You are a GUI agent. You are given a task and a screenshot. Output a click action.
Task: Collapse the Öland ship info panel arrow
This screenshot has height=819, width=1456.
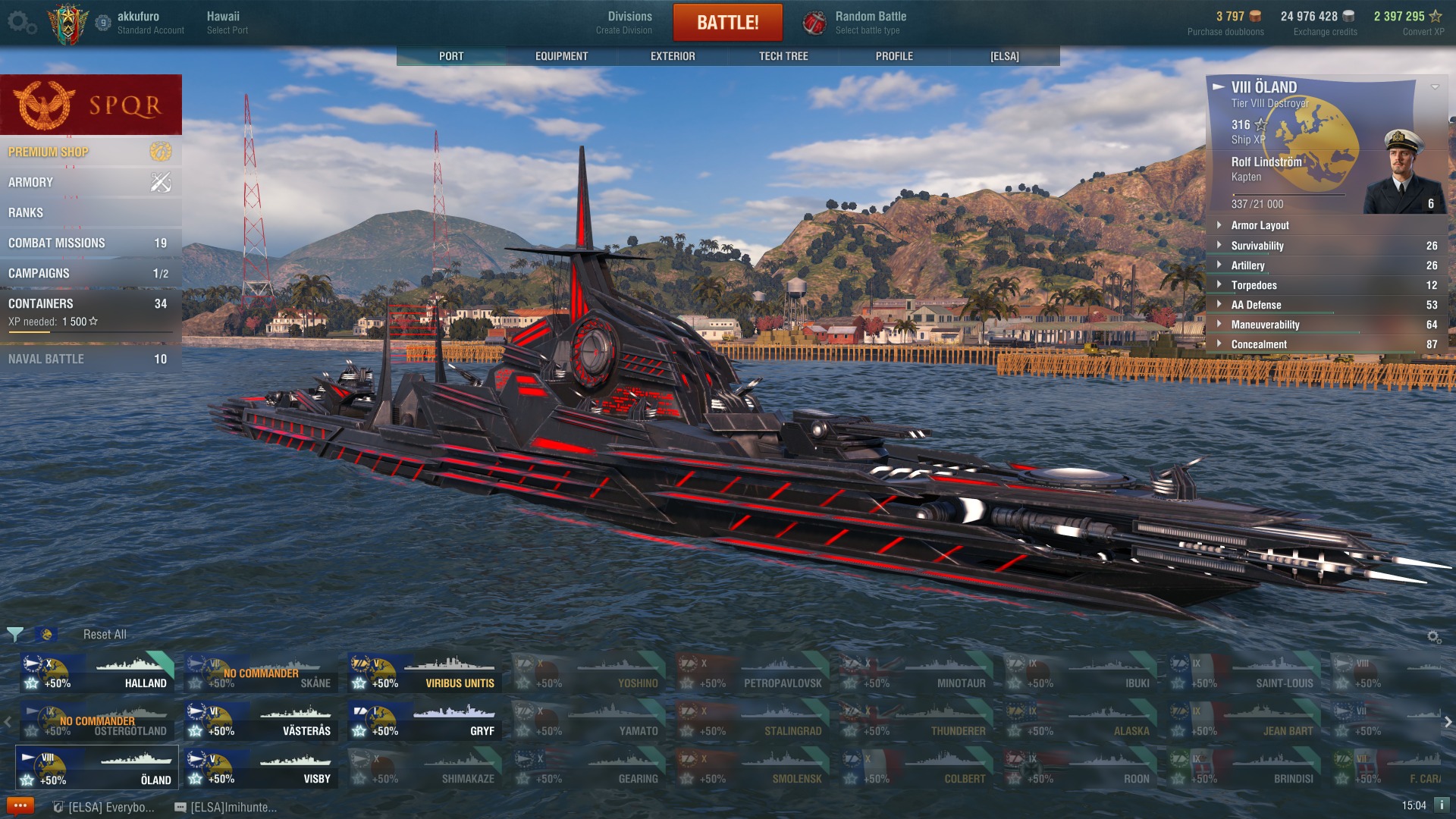(x=1435, y=87)
